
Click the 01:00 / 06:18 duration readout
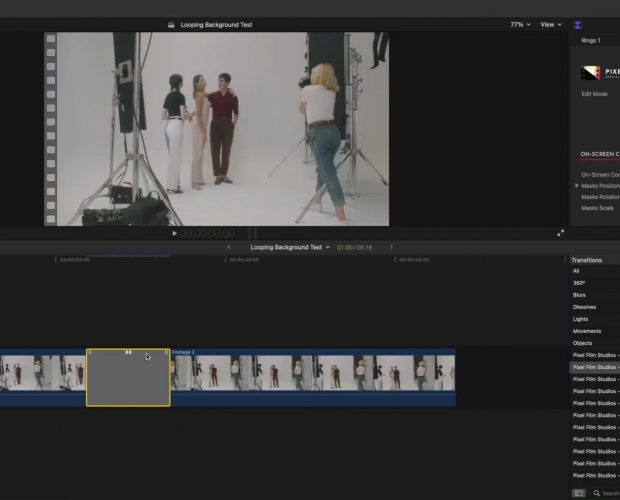click(x=354, y=247)
